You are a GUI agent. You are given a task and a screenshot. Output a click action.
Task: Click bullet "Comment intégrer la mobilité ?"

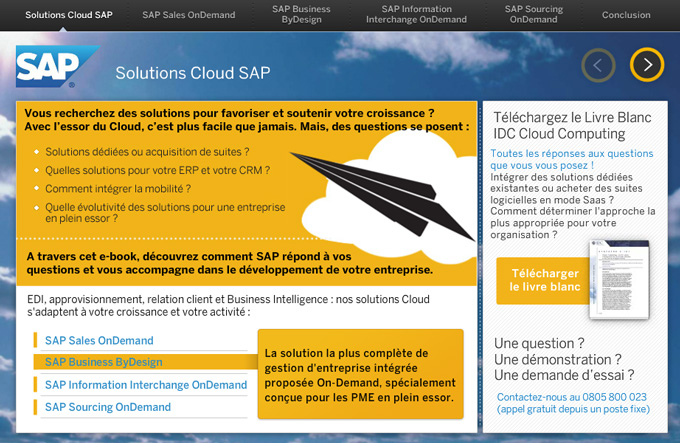(x=118, y=189)
